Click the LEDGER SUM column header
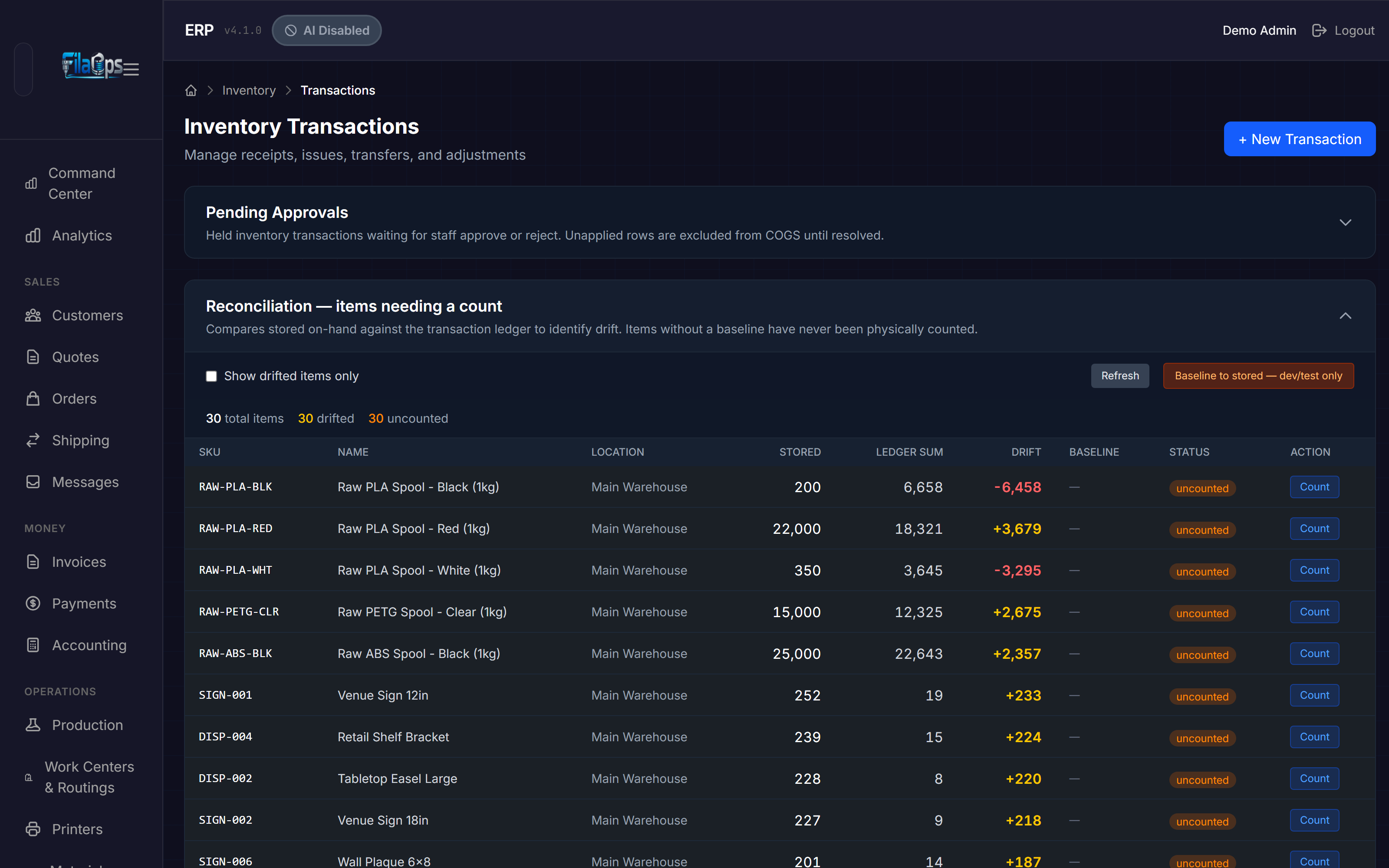 click(x=909, y=452)
